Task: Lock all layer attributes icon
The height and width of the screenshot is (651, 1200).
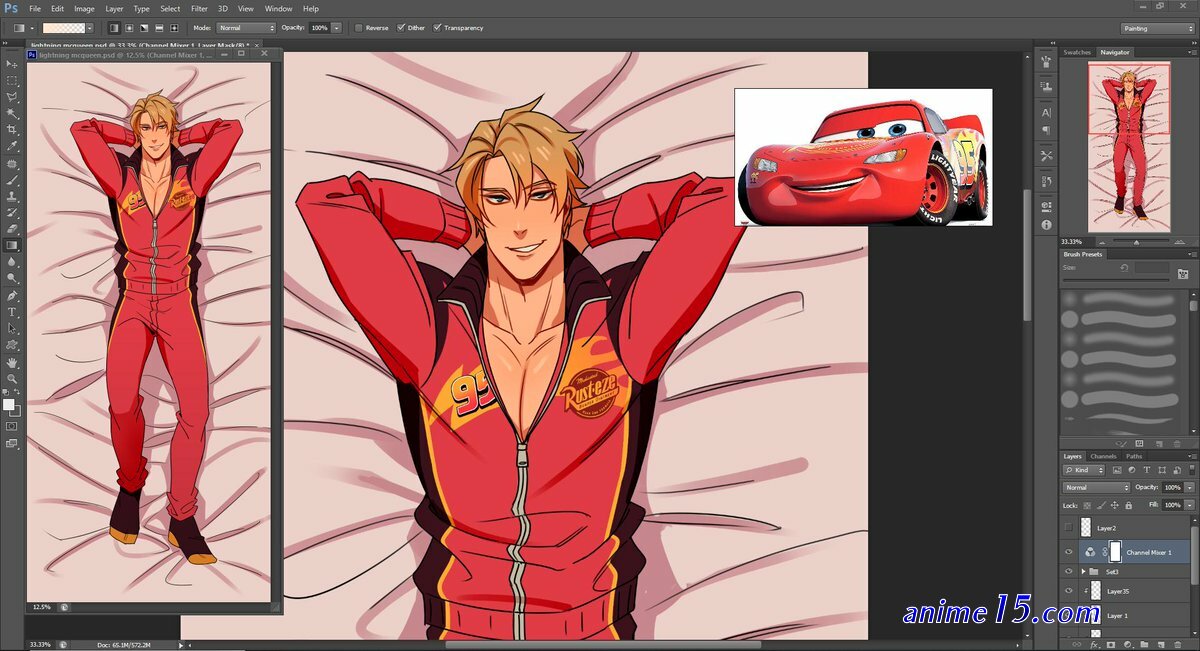Action: (x=1128, y=505)
